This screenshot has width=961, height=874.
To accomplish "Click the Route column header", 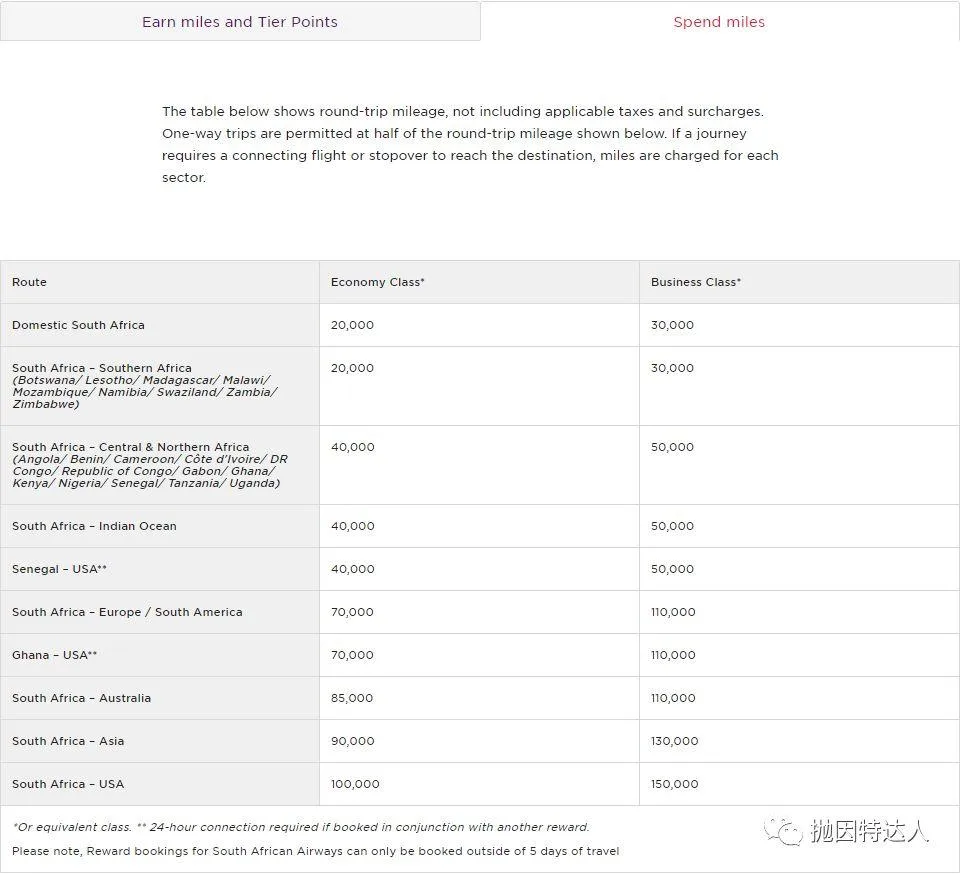I will point(30,282).
